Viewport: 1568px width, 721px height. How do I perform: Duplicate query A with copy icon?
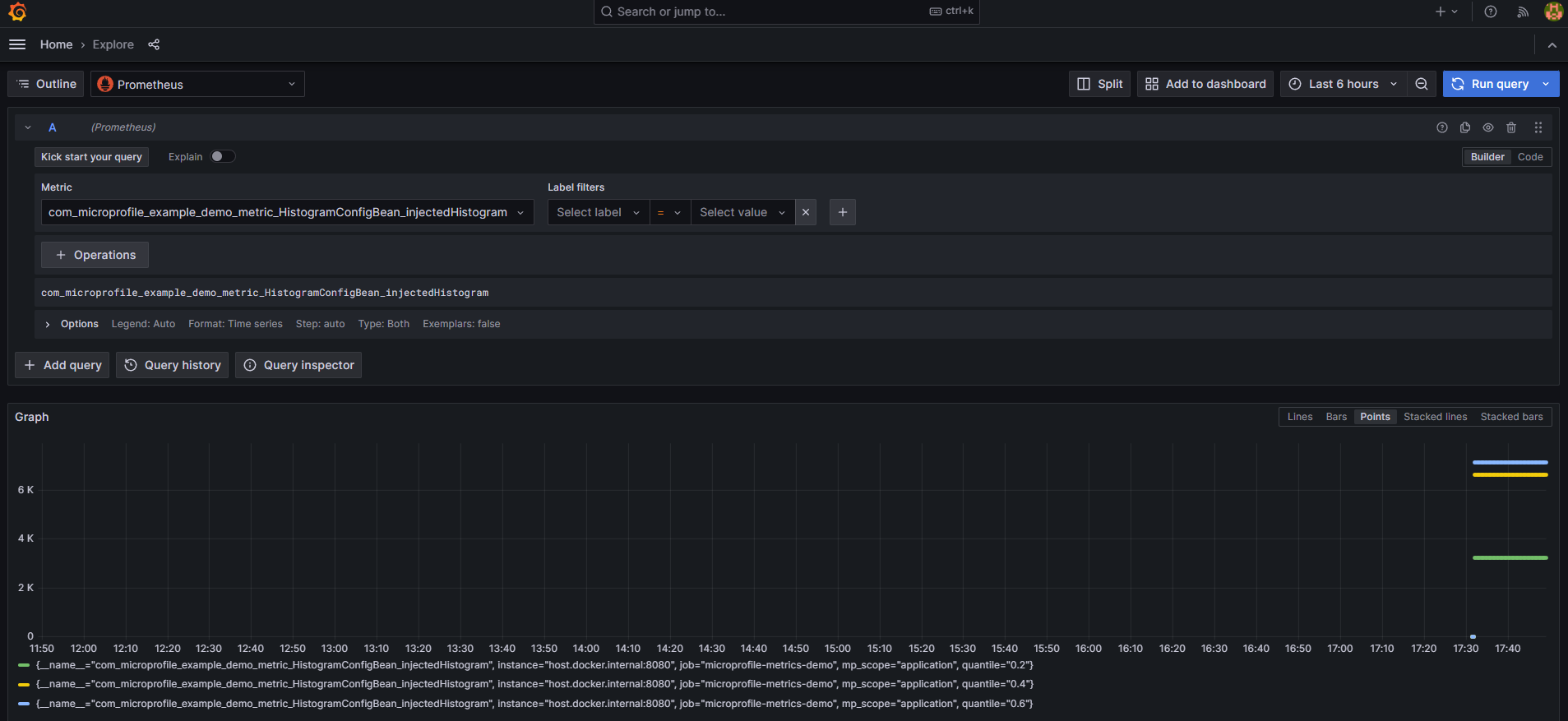[x=1465, y=127]
